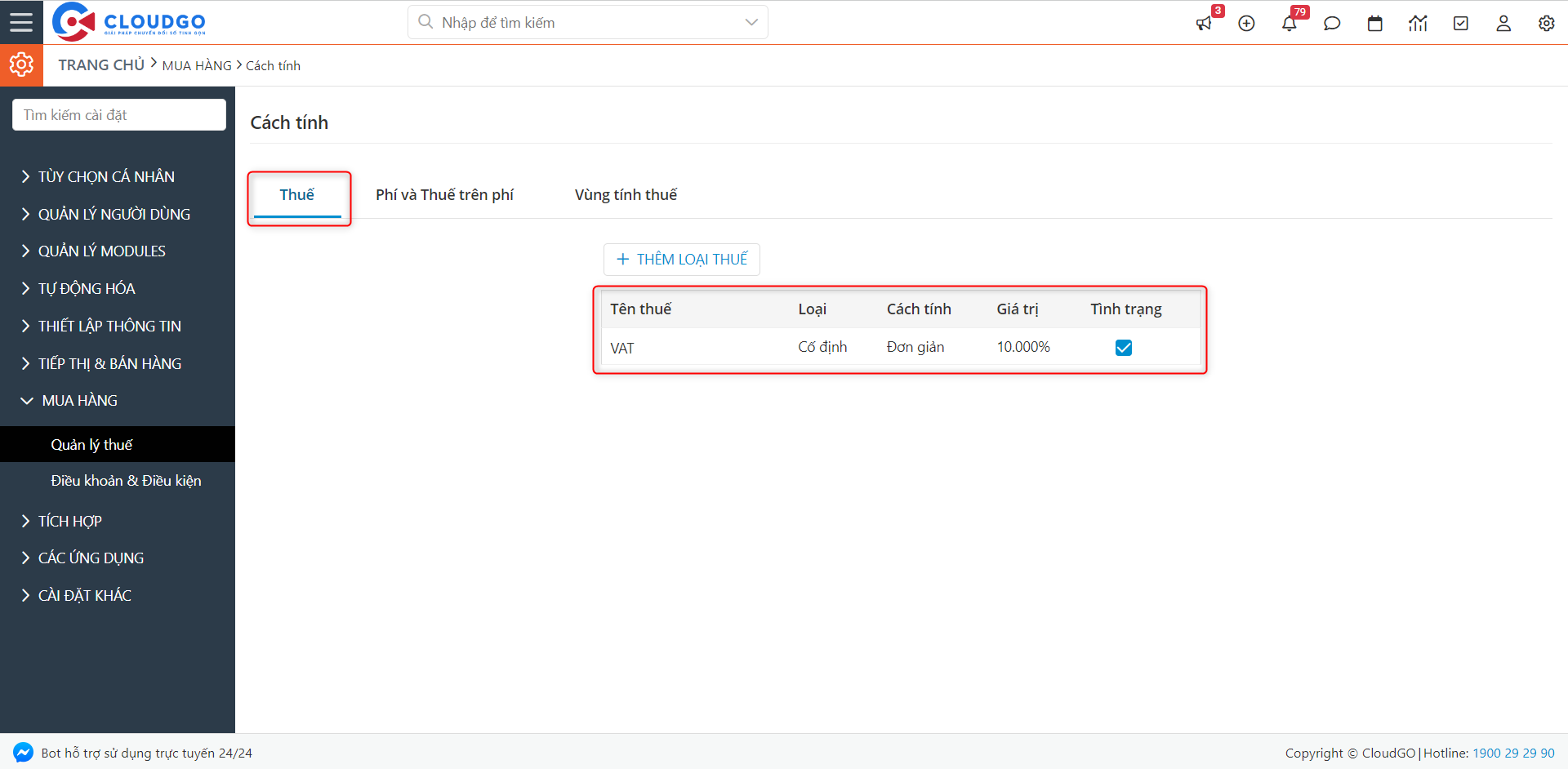The height and width of the screenshot is (769, 1568).
Task: Collapse the MUA HÀNG section
Action: [x=79, y=401]
